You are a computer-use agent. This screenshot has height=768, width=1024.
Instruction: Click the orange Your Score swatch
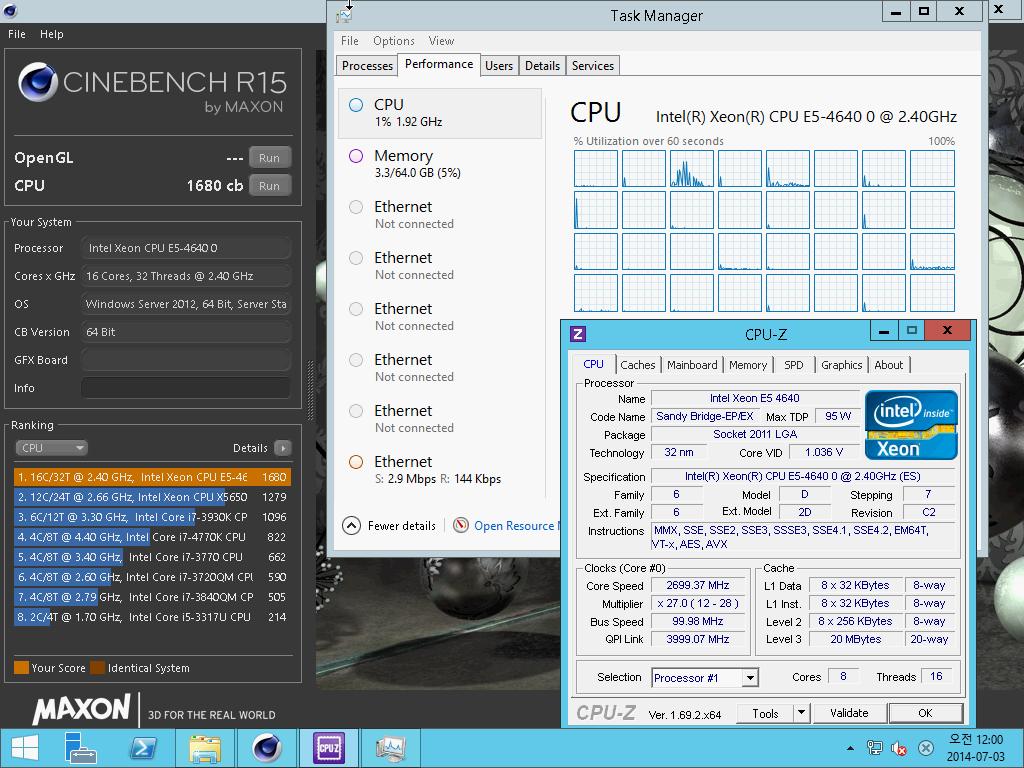(22, 667)
